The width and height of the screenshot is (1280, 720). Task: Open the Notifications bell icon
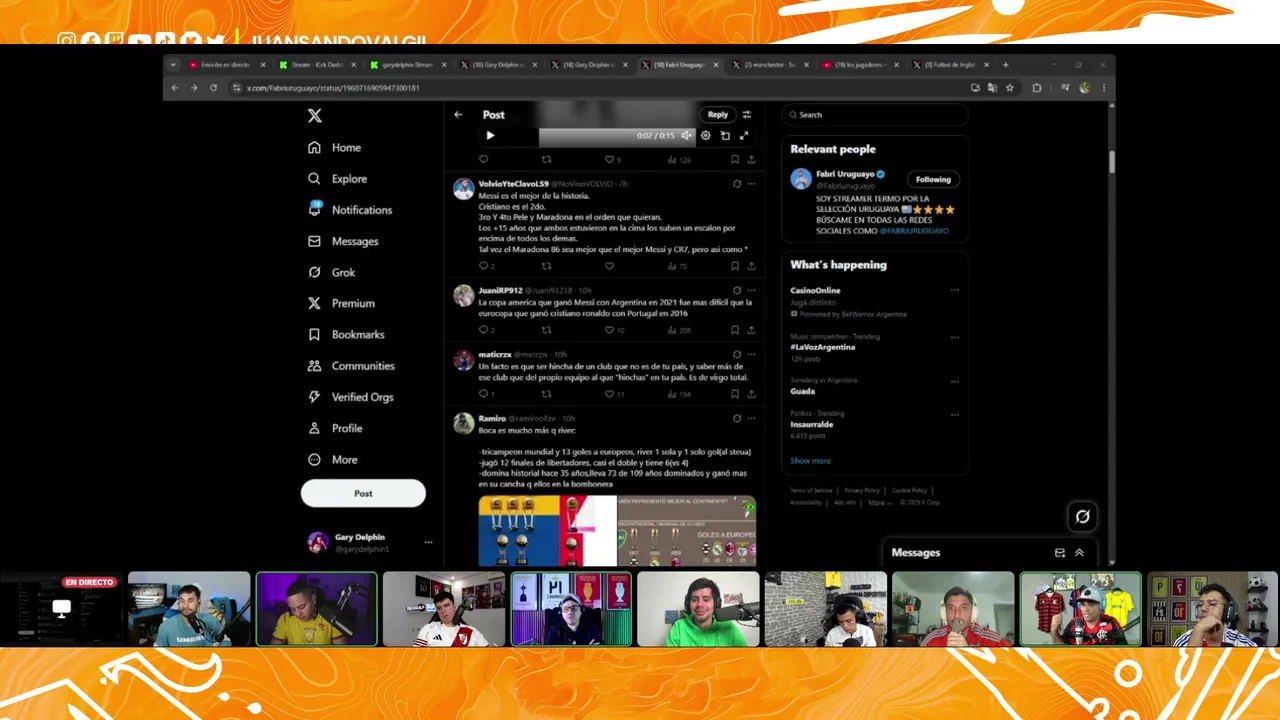click(314, 210)
